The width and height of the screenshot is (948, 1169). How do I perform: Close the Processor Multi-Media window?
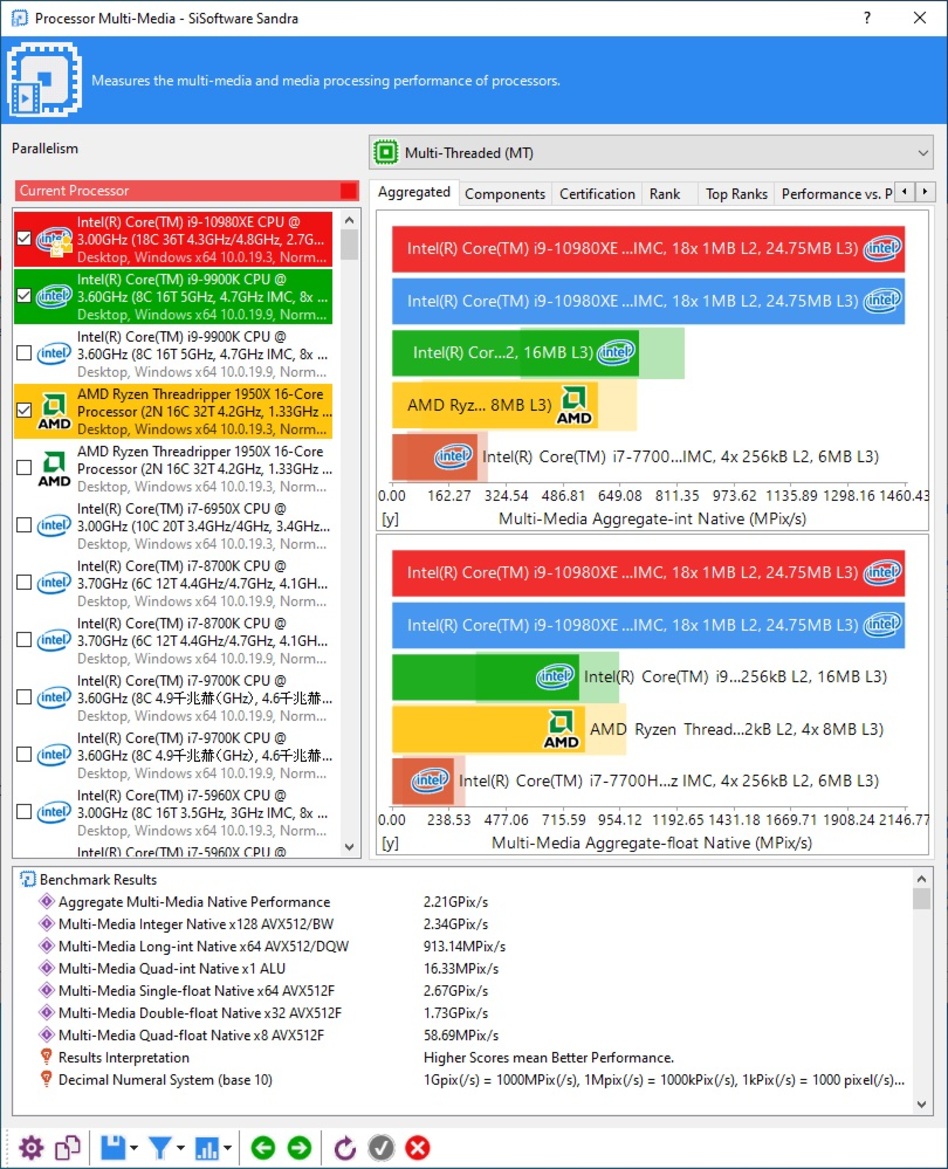coord(920,18)
